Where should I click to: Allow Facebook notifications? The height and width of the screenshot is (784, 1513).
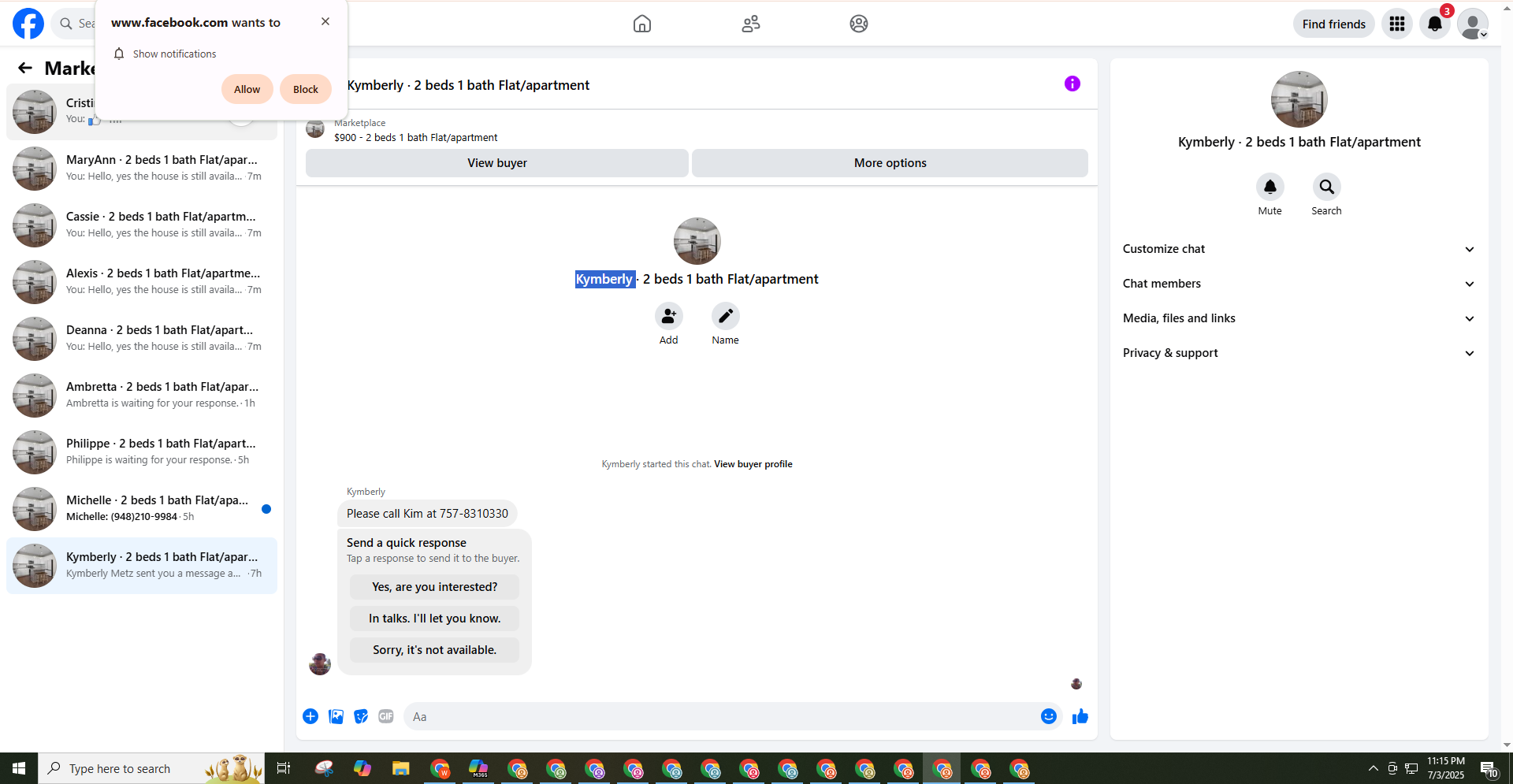coord(247,89)
